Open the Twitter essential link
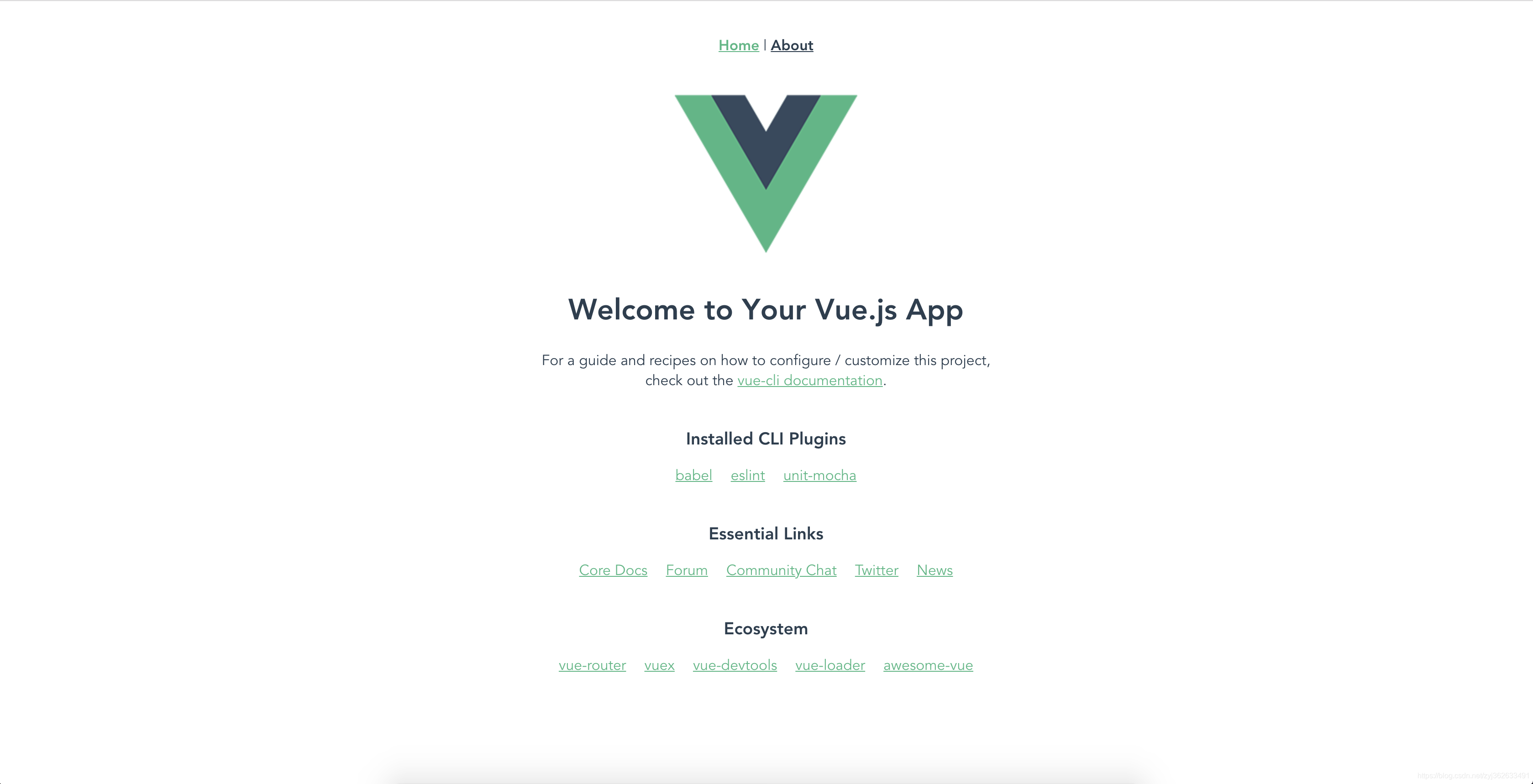1533x784 pixels. [x=876, y=570]
